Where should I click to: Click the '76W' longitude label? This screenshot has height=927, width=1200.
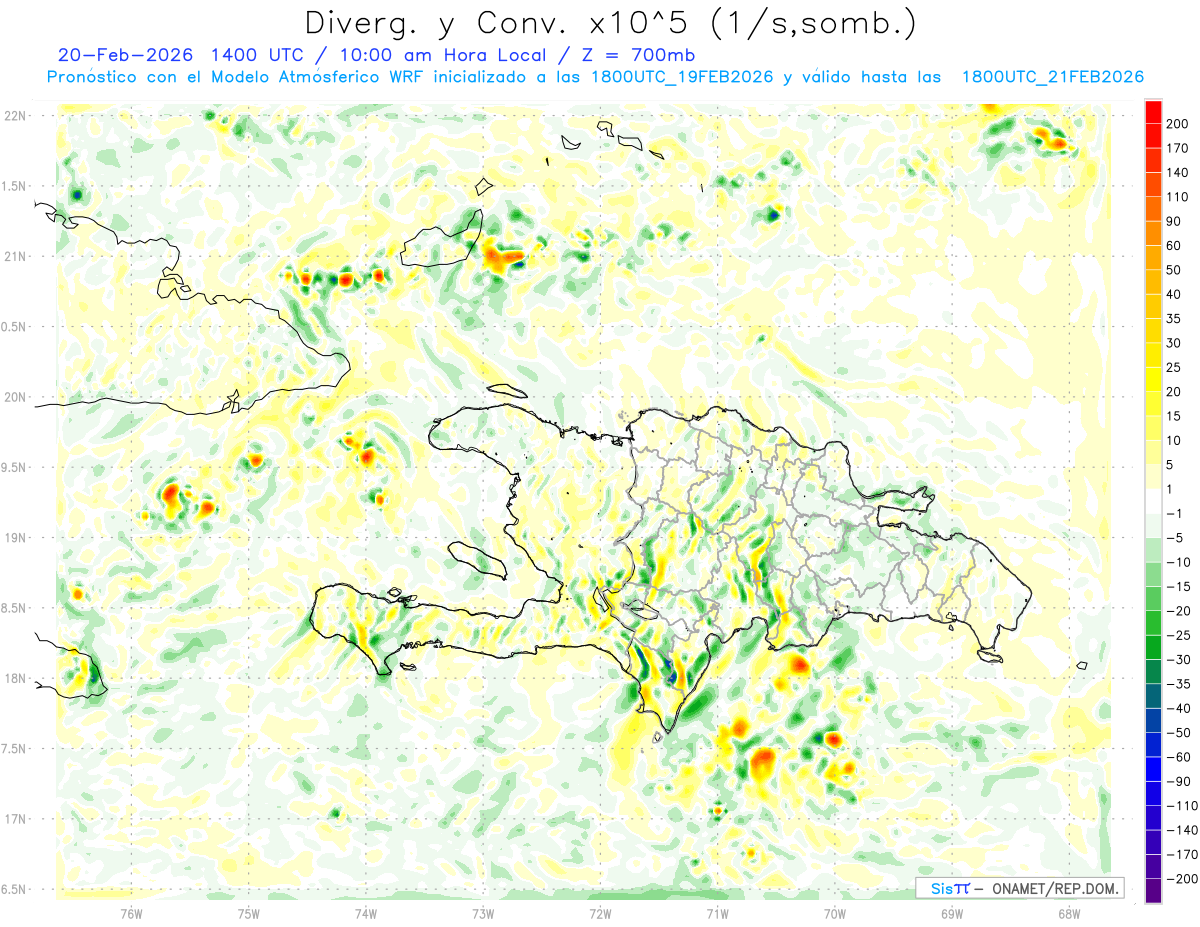tap(131, 913)
